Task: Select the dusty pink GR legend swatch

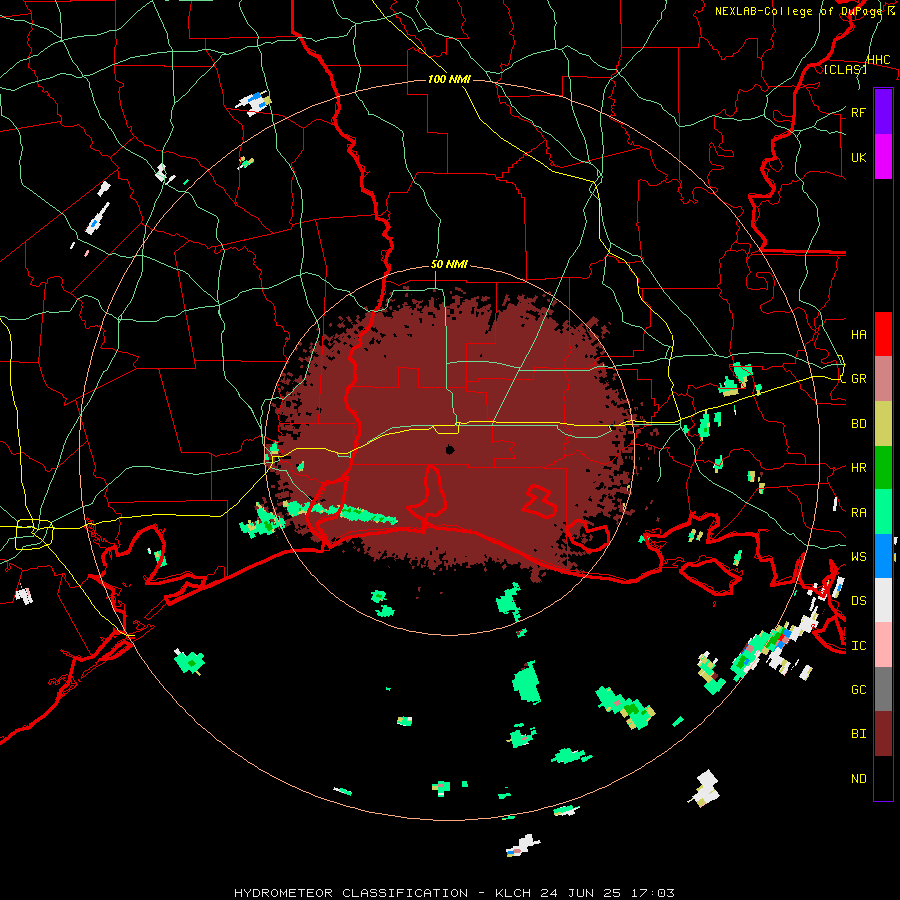Action: click(x=883, y=378)
